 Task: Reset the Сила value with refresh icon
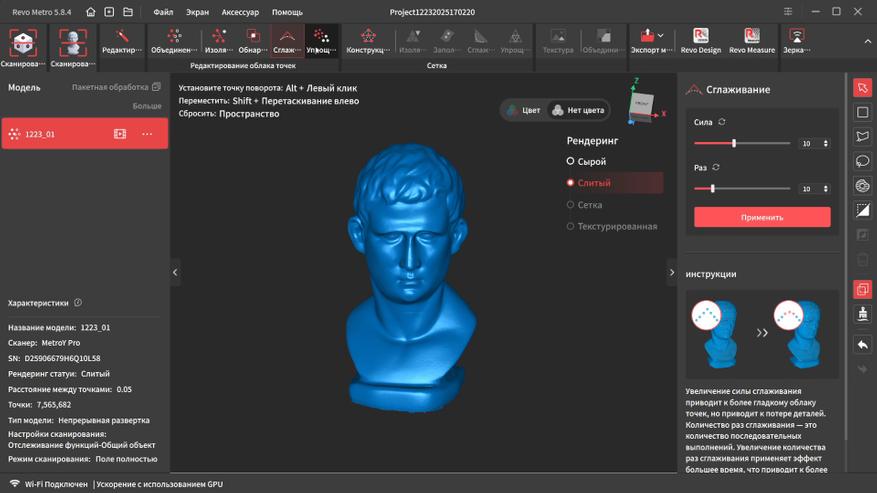point(722,121)
